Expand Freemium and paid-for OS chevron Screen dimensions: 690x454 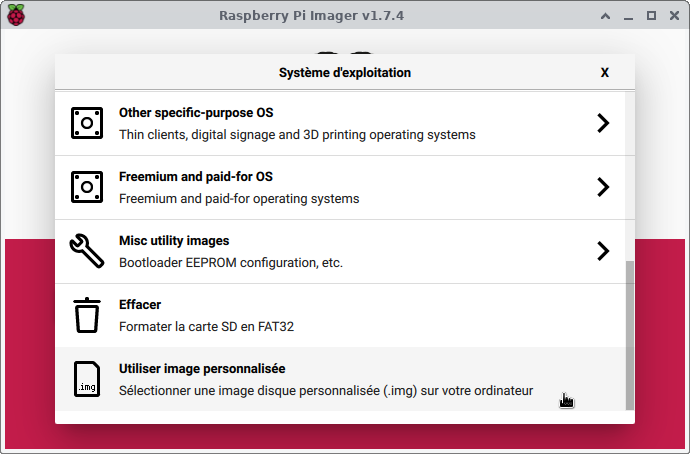(x=602, y=187)
